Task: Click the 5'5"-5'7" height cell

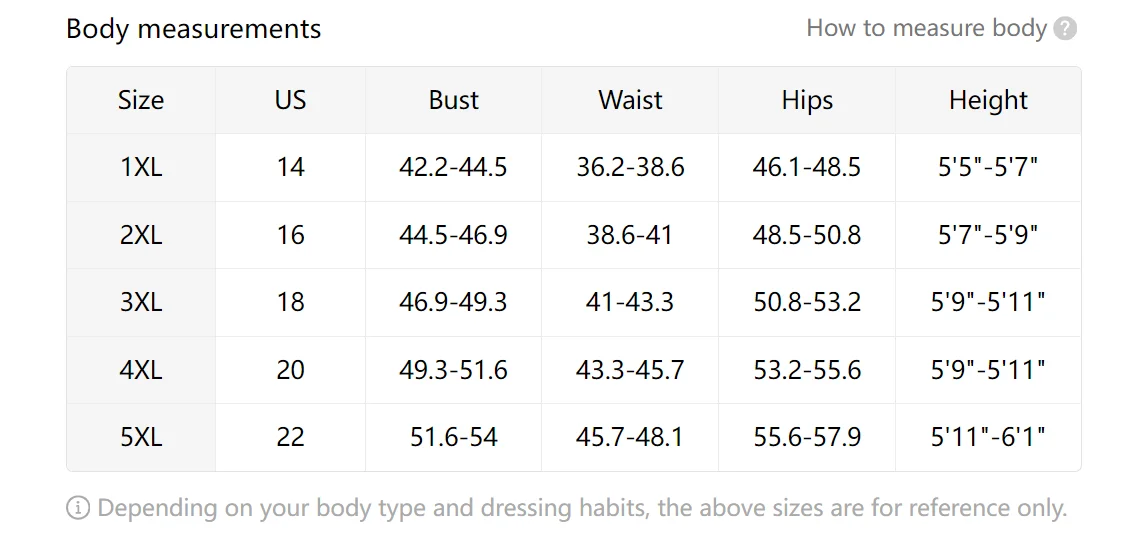Action: (x=988, y=167)
